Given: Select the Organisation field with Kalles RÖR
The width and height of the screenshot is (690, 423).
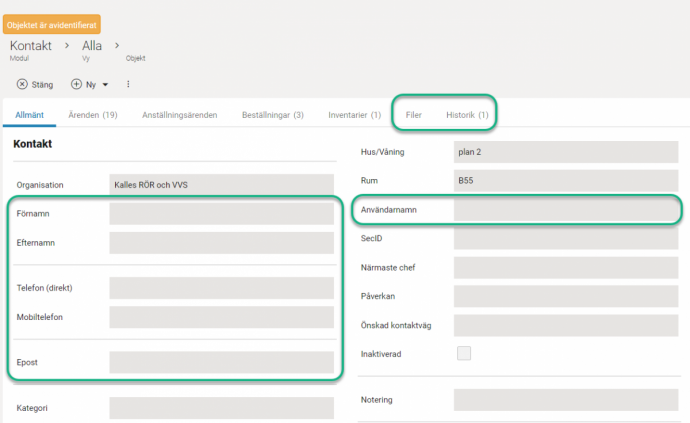Looking at the screenshot, I should coord(221,184).
